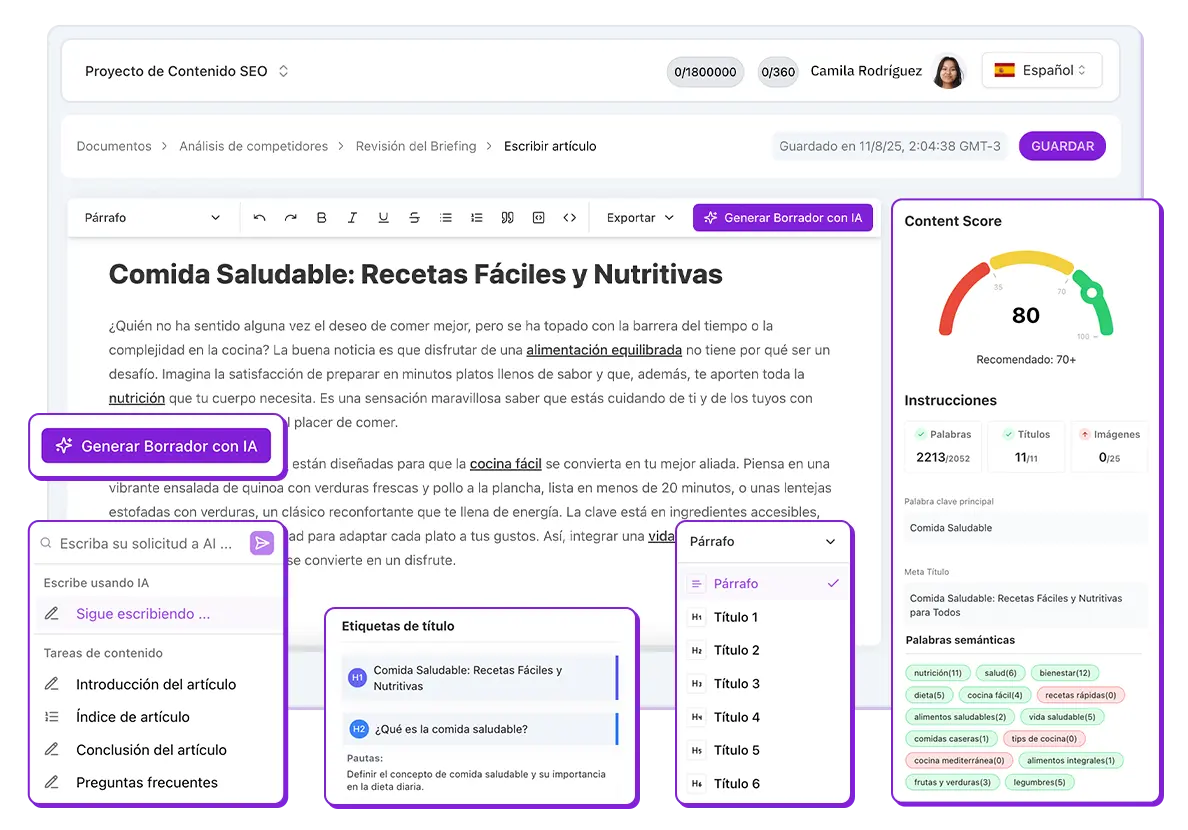Screen dimensions: 1188x830
Task: Choose Índice de artículo content task
Action: point(132,717)
